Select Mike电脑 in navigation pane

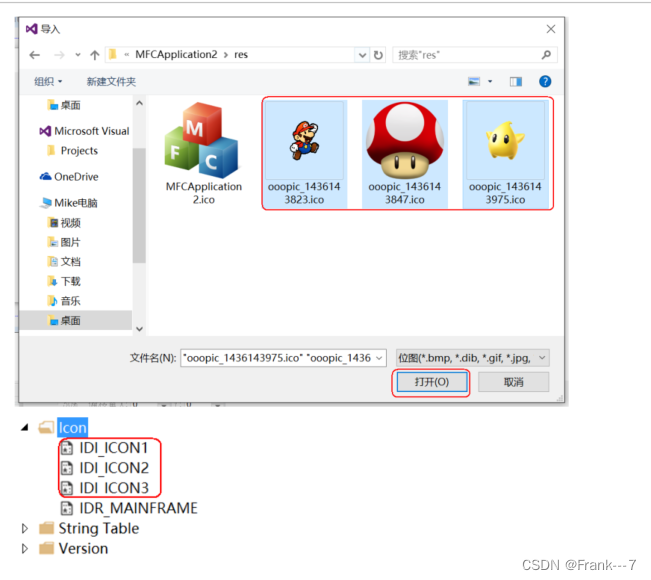click(68, 203)
